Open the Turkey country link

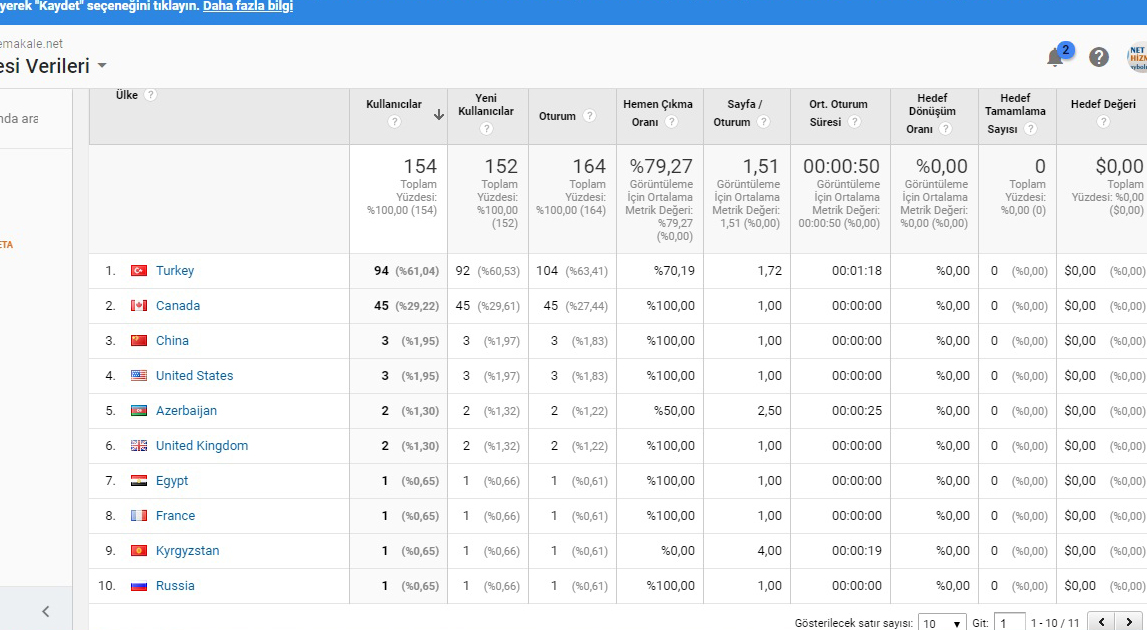point(175,271)
